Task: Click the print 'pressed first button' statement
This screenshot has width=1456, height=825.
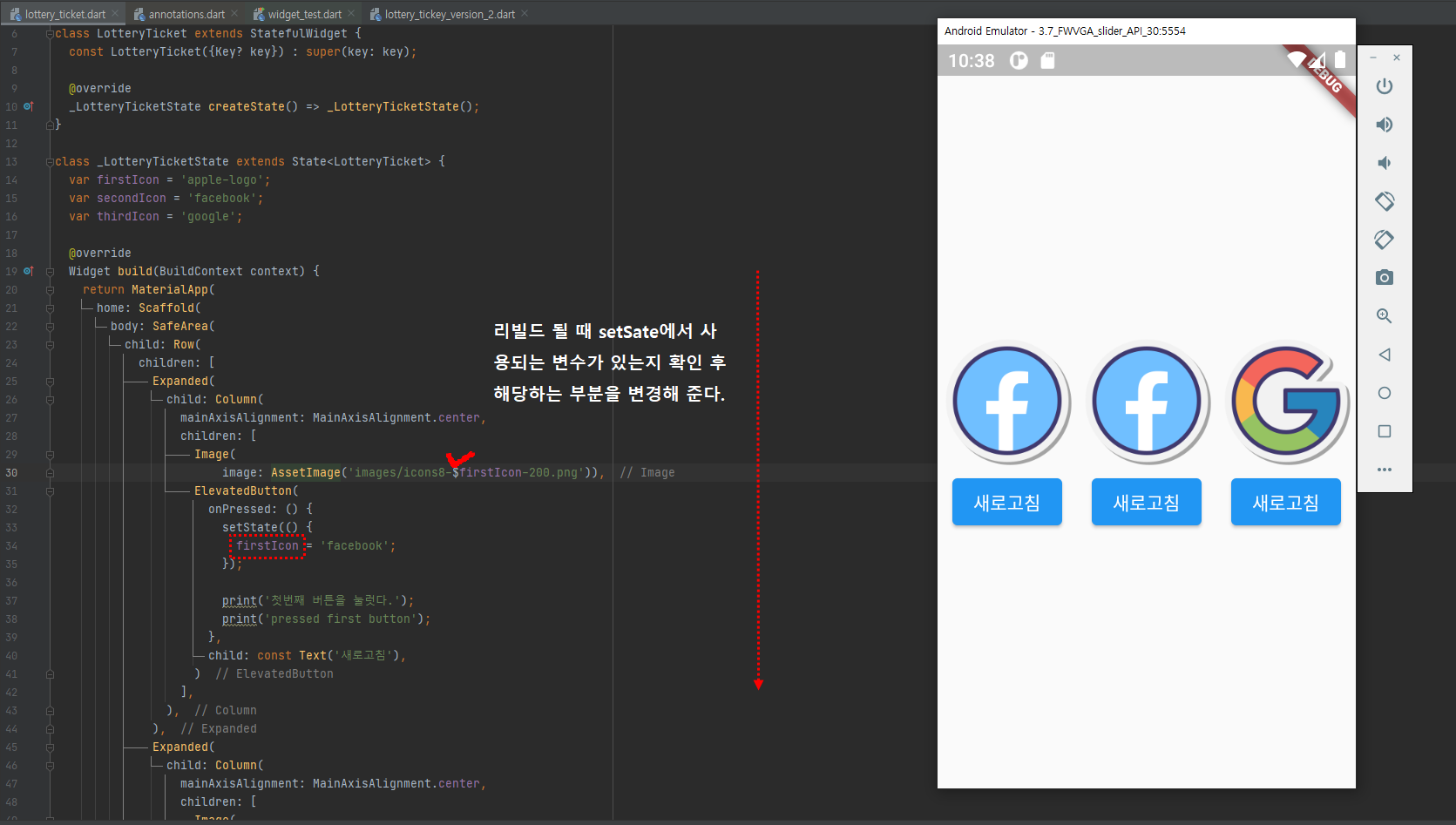Action: click(x=326, y=619)
